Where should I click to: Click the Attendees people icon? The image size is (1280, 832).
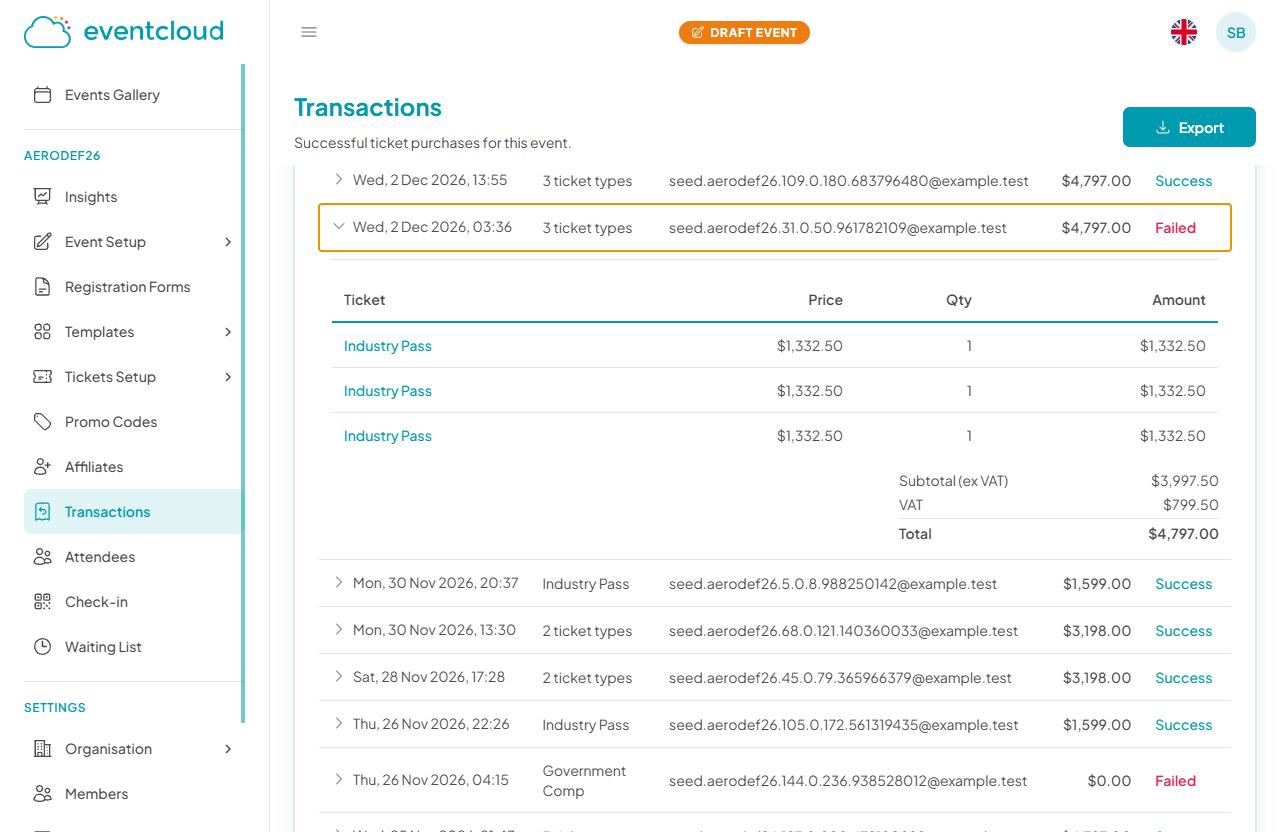pos(42,557)
